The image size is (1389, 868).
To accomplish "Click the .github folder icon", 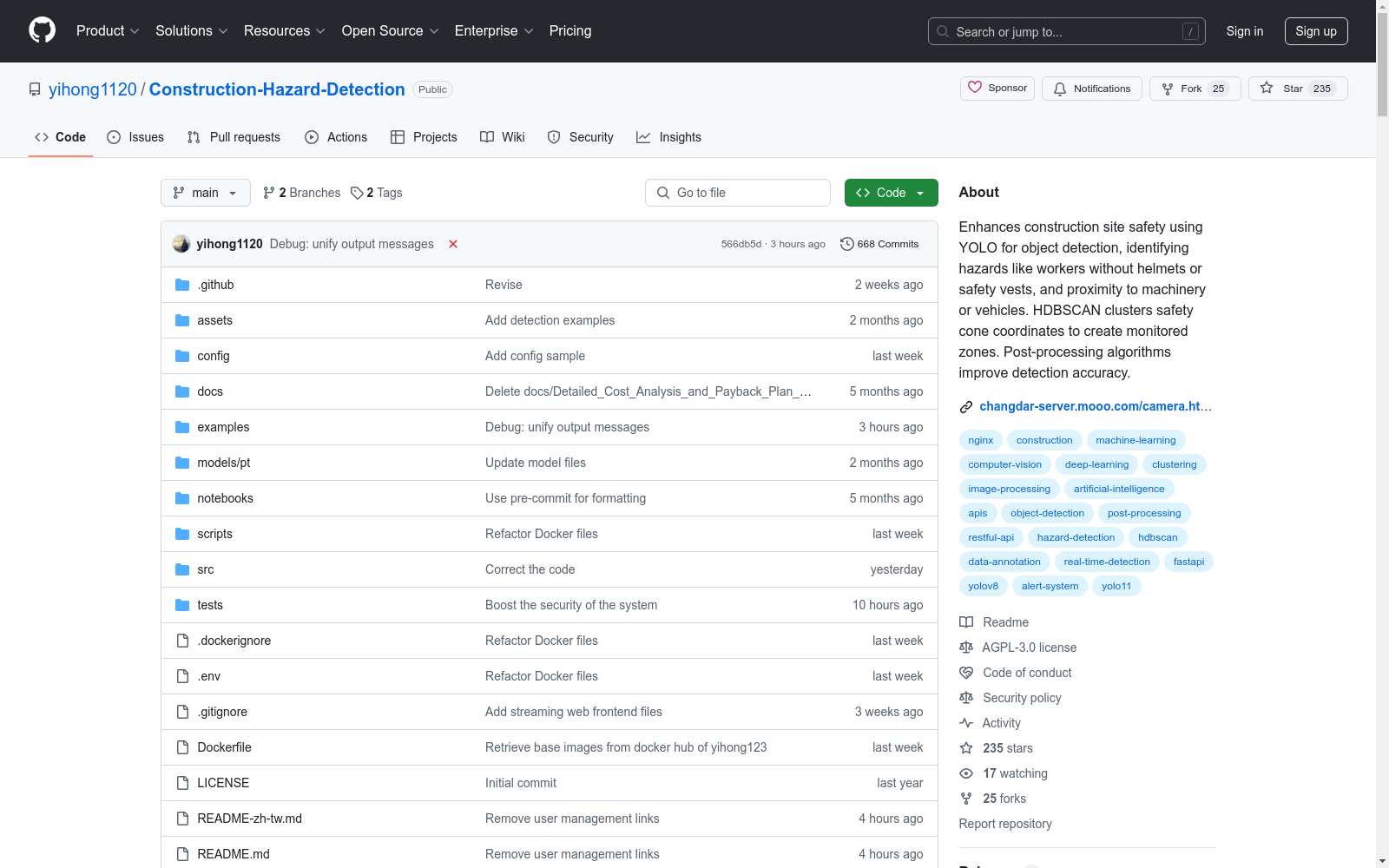I will click(x=182, y=285).
